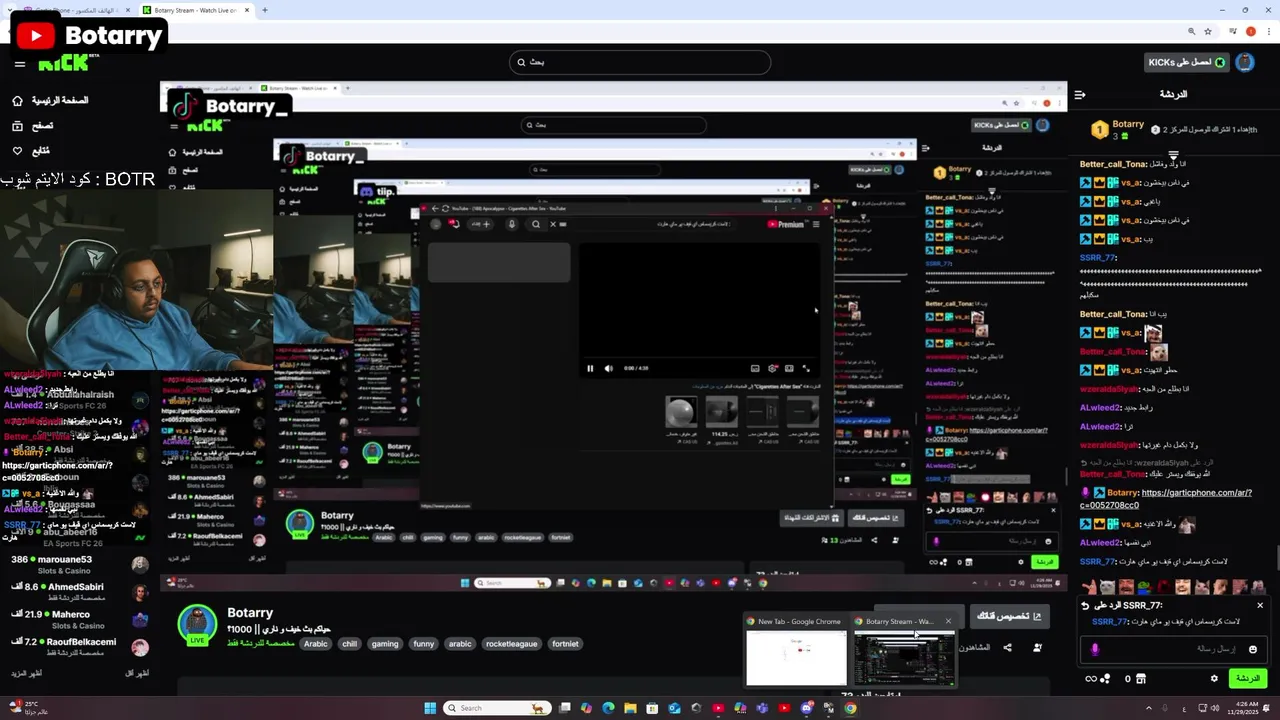This screenshot has width=1280, height=720.
Task: Open the Chrome three-dot menu
Action: pos(1267,31)
